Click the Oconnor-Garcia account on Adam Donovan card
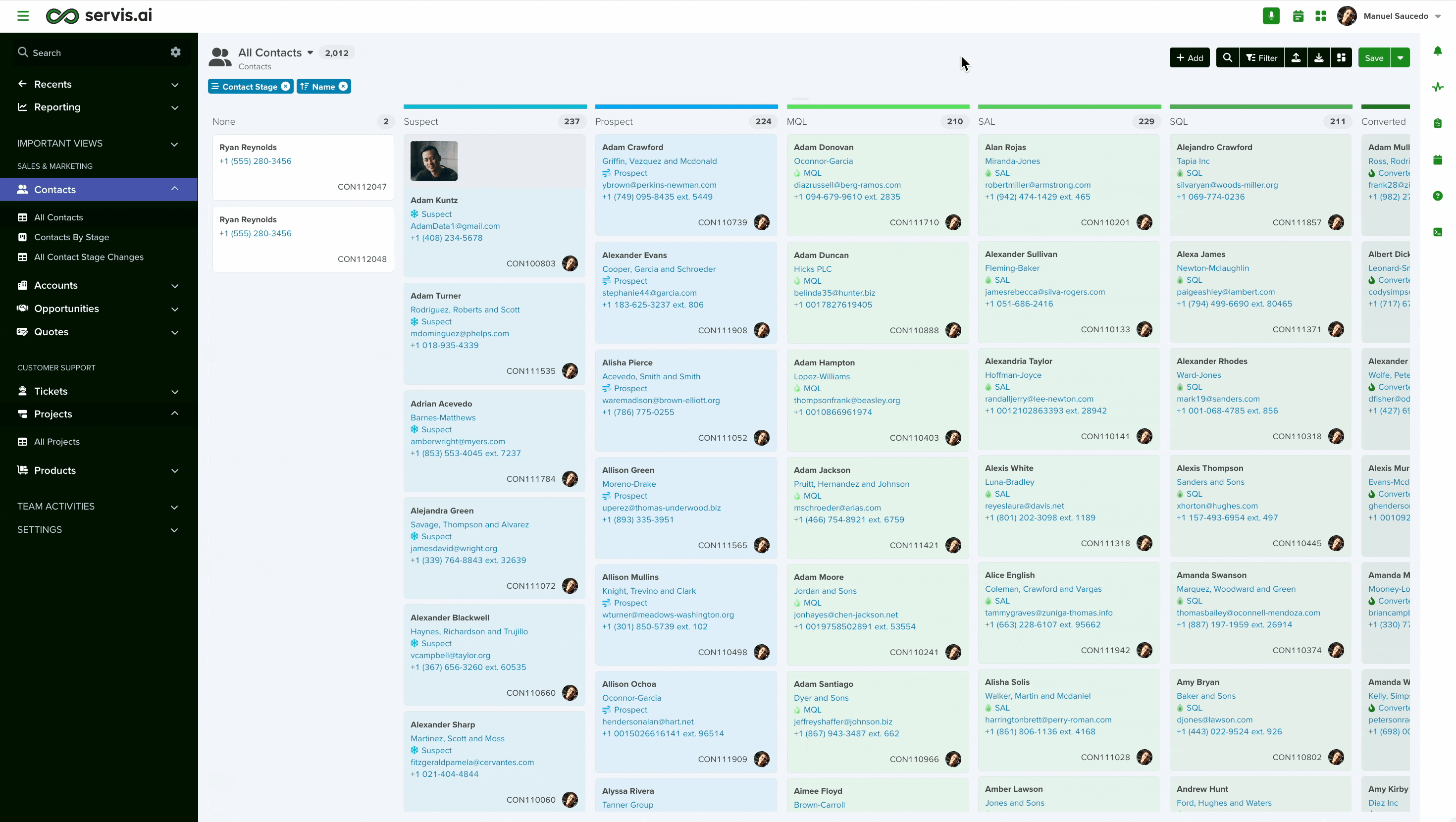 (823, 161)
